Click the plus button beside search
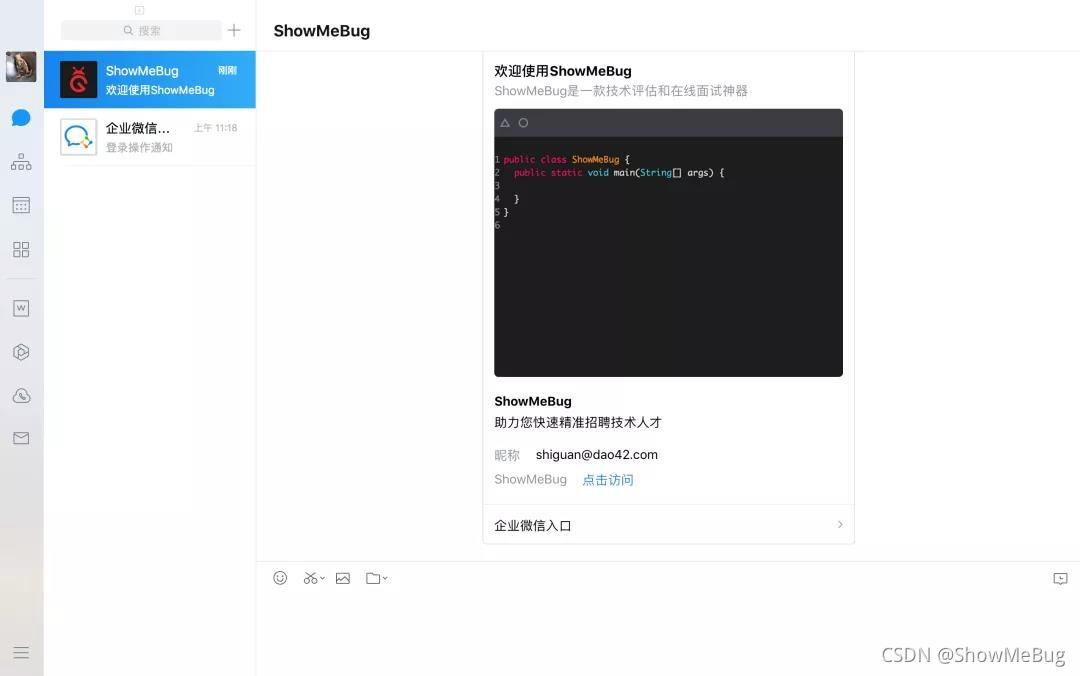This screenshot has height=676, width=1080. pyautogui.click(x=234, y=30)
